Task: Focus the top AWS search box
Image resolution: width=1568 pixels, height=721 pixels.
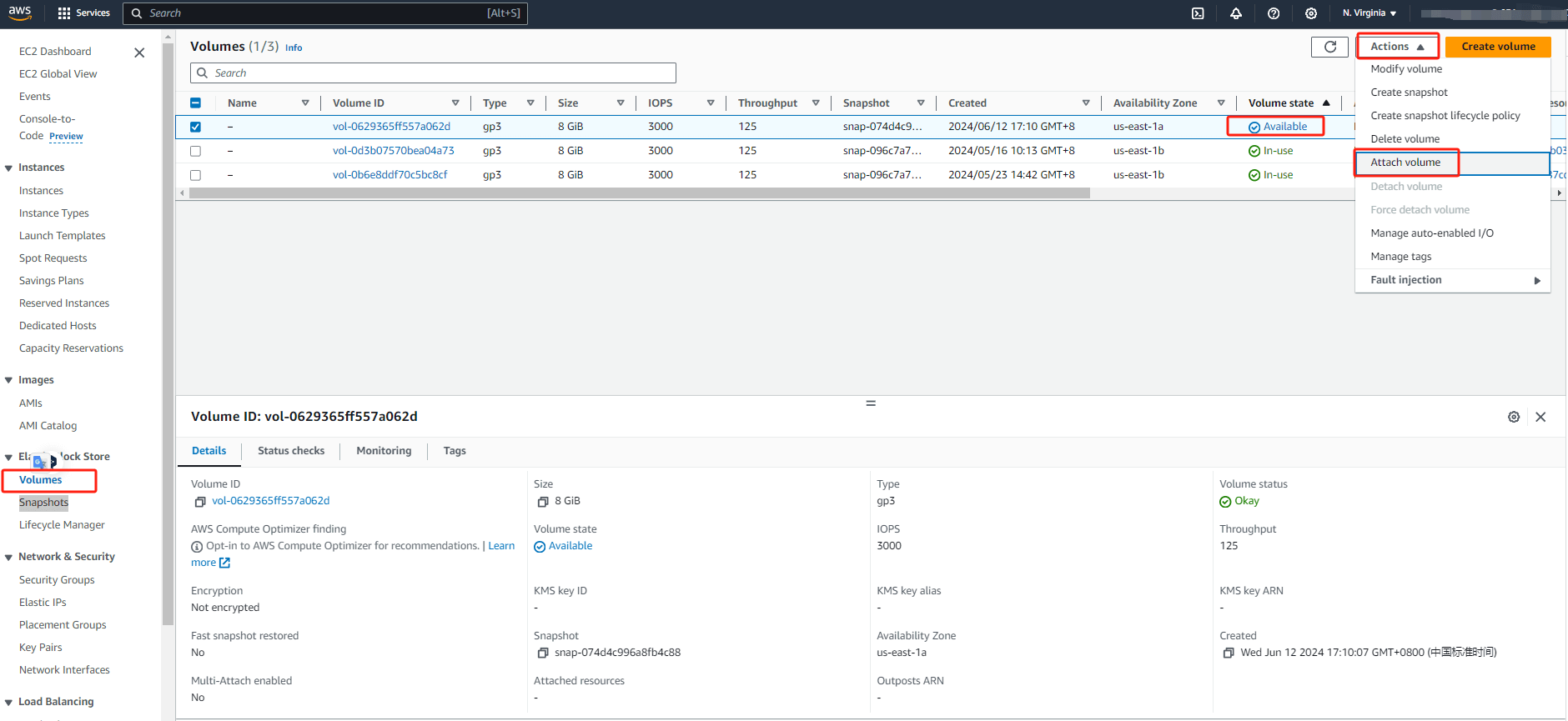Action: tap(325, 13)
